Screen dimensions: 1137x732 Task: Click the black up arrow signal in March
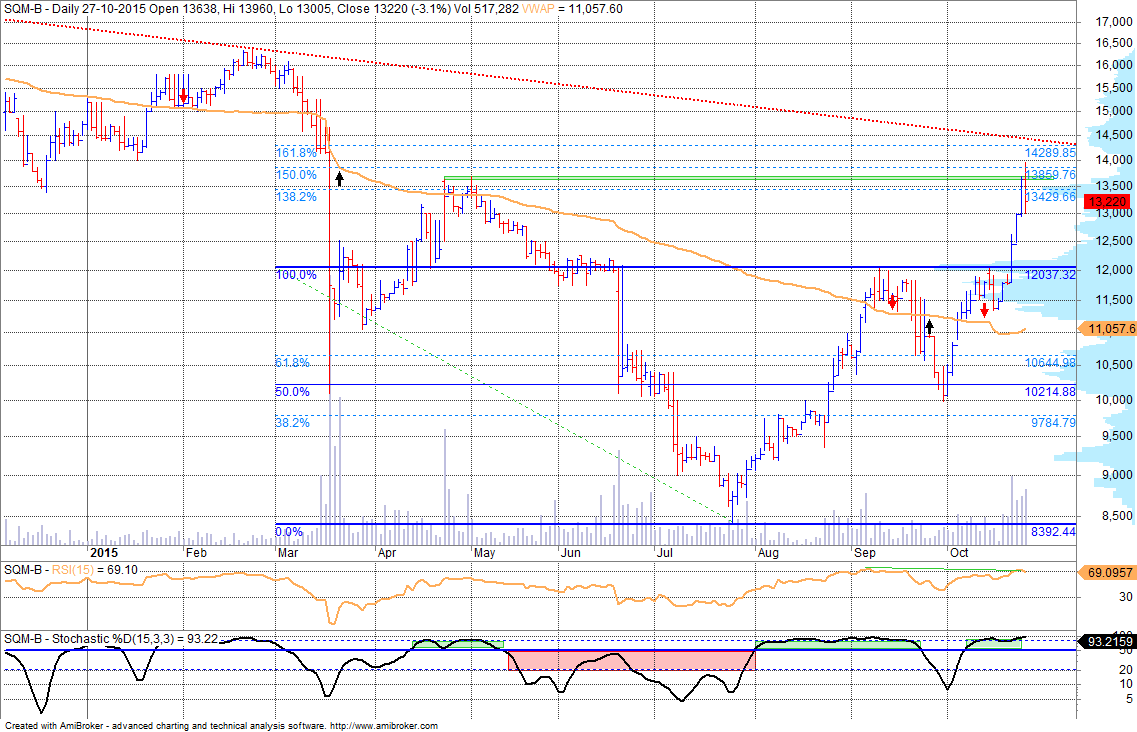[x=339, y=178]
